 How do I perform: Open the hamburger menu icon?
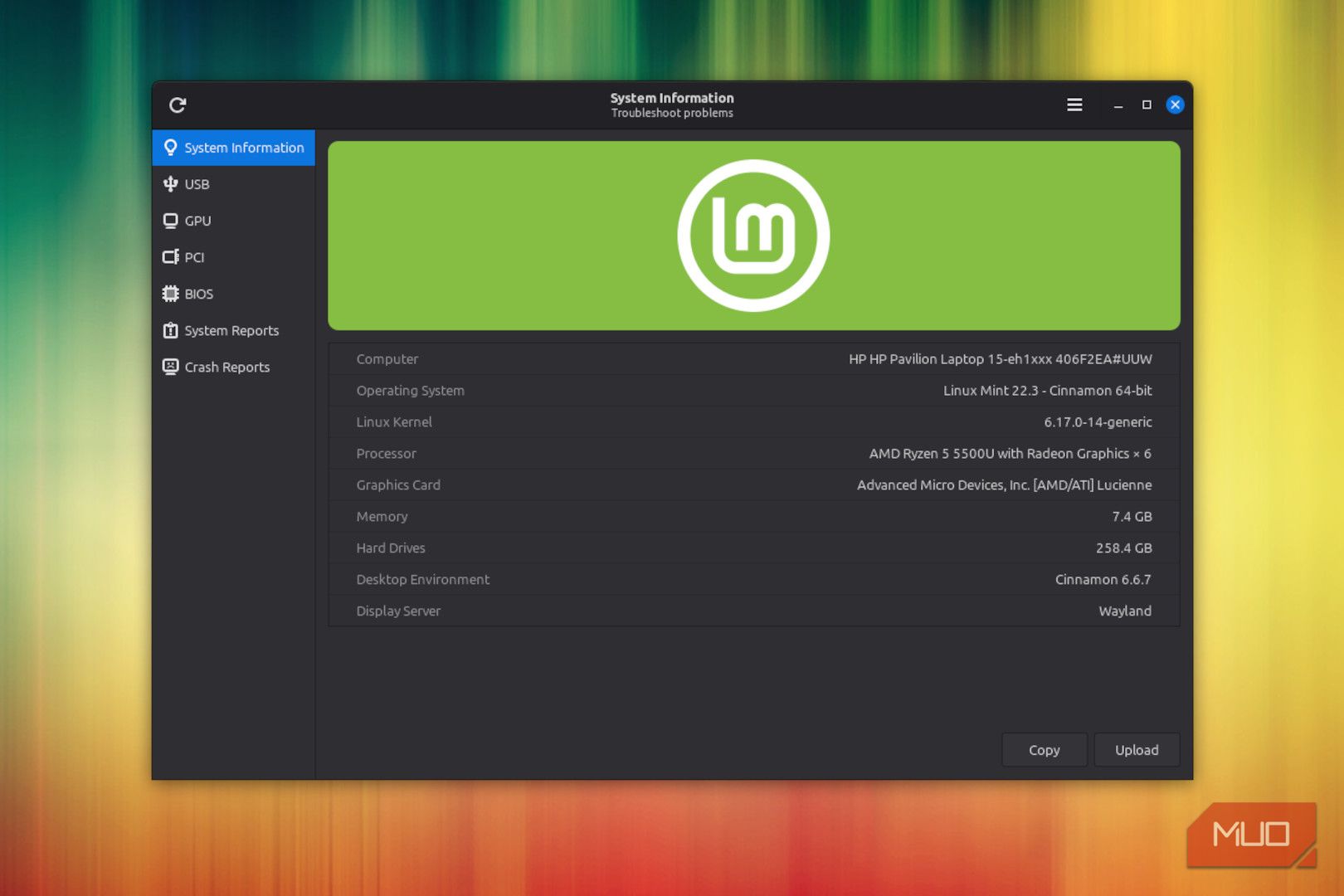[x=1074, y=105]
